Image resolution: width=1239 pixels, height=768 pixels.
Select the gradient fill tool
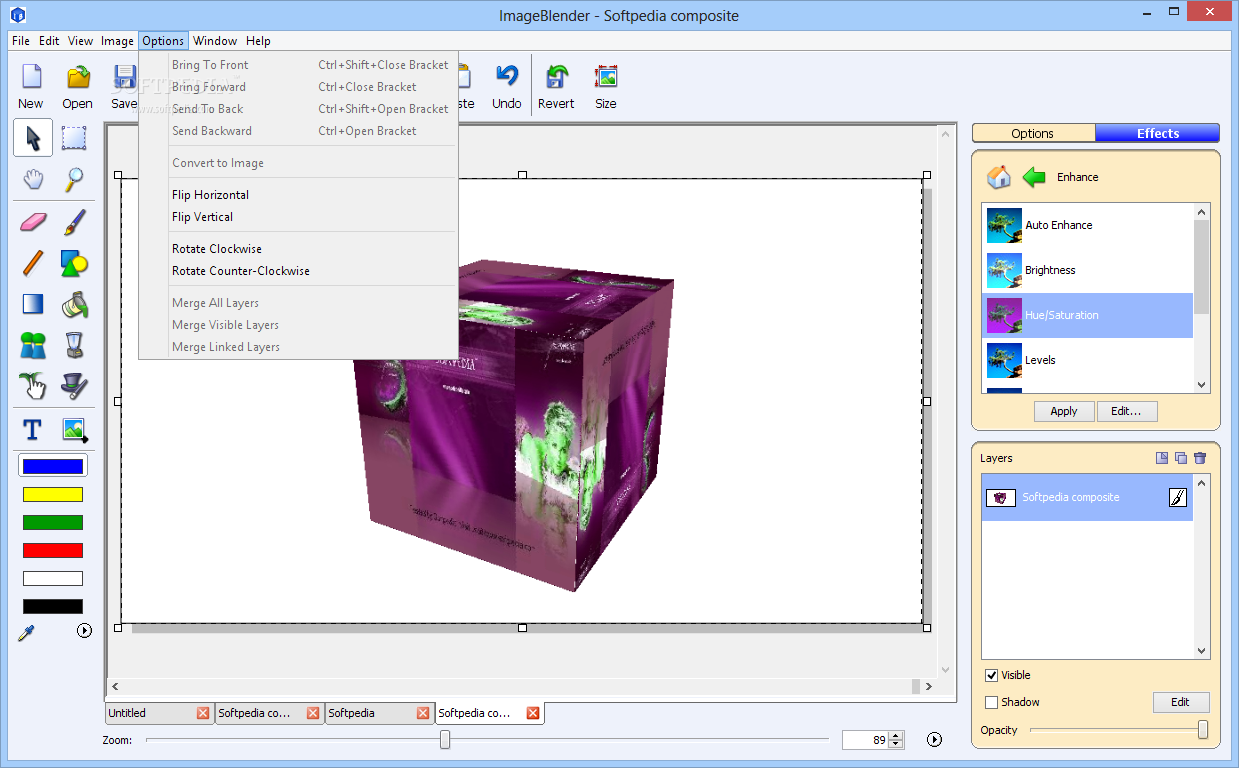coord(33,304)
